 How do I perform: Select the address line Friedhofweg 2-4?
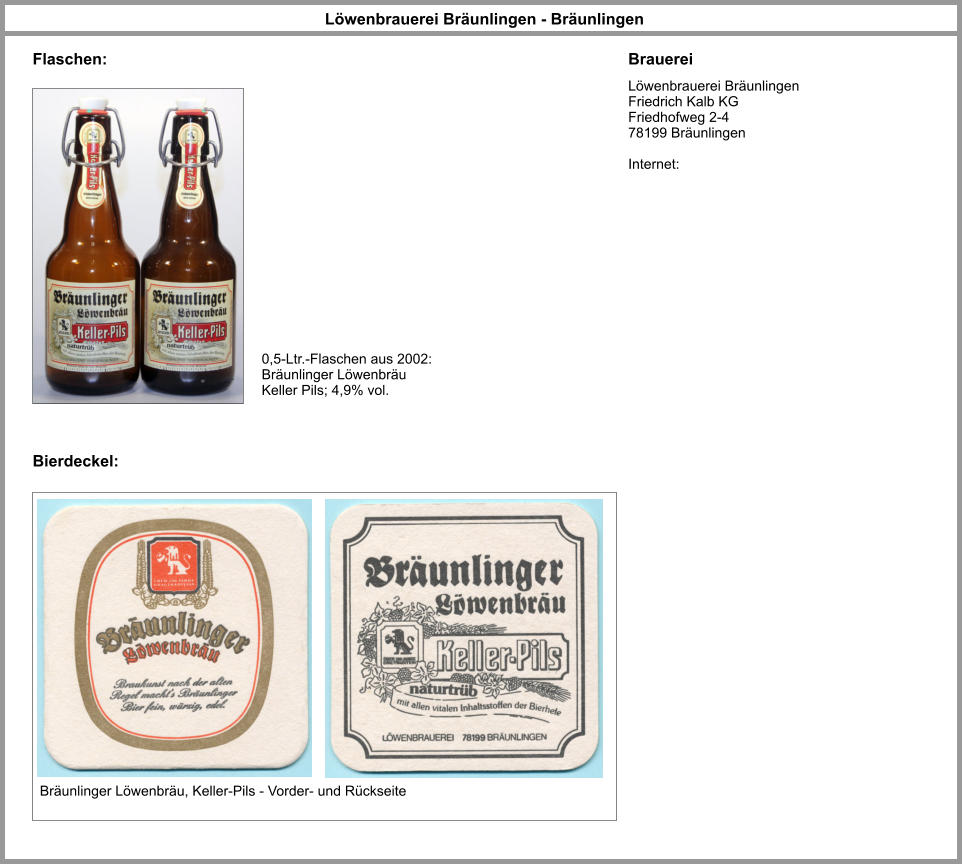678,117
